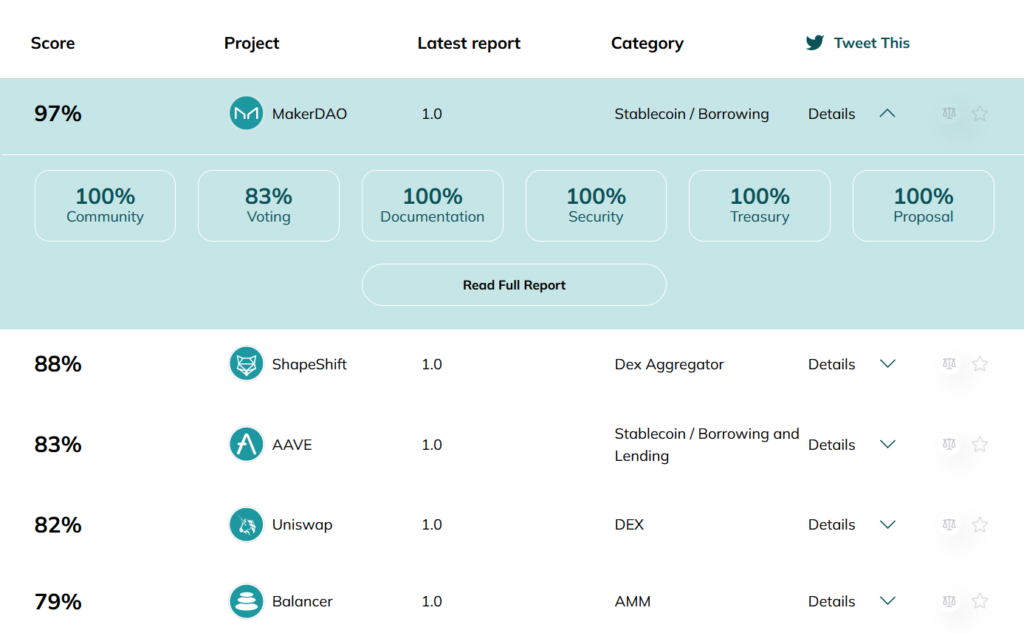Open the 100% Security score card
1024x633 pixels.
[x=595, y=205]
